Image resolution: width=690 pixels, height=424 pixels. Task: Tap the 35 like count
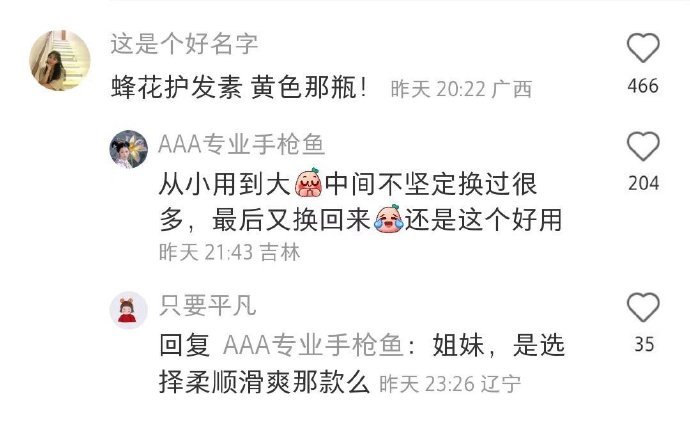tap(644, 344)
